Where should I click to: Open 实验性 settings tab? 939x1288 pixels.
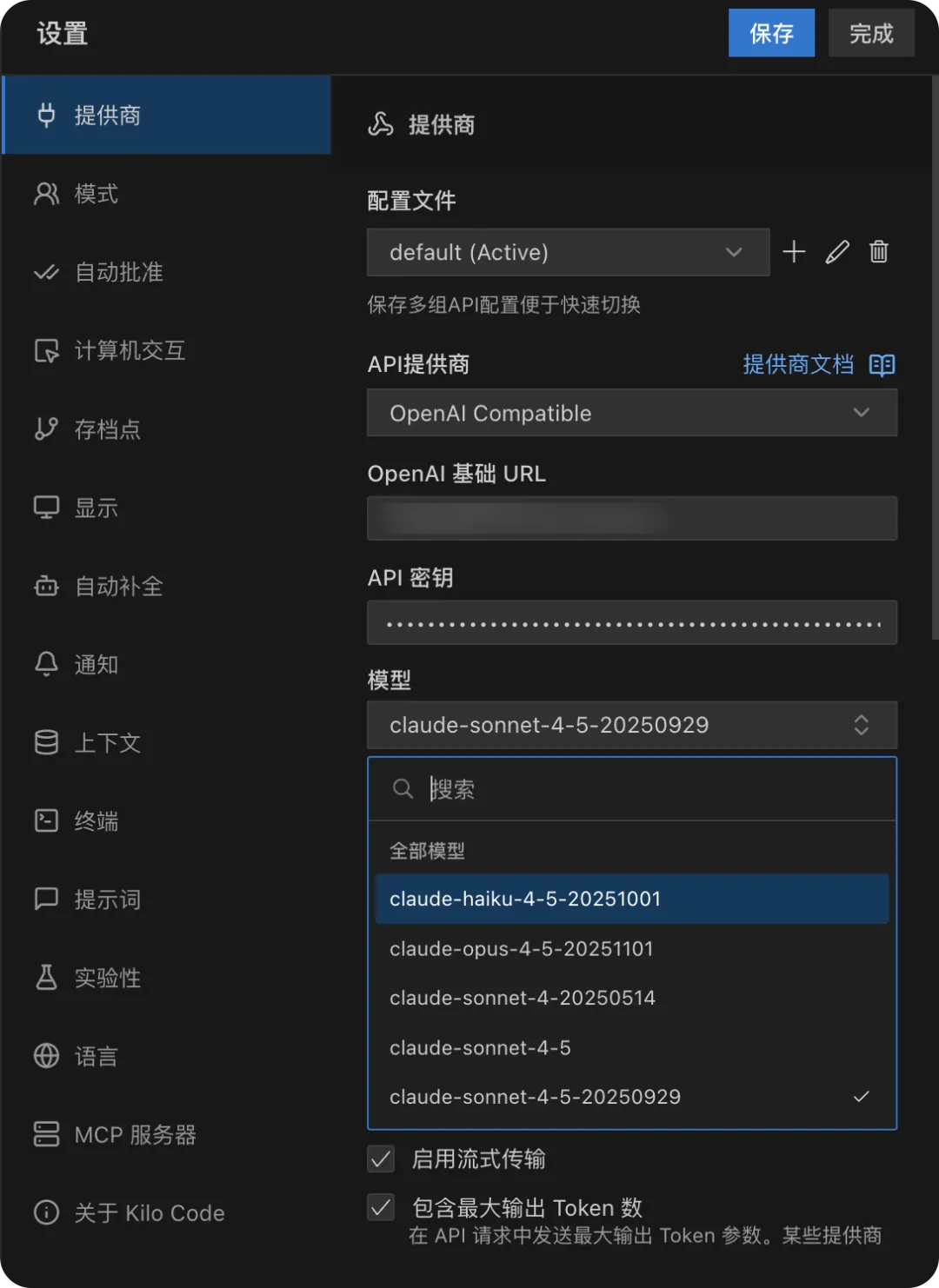(x=166, y=977)
